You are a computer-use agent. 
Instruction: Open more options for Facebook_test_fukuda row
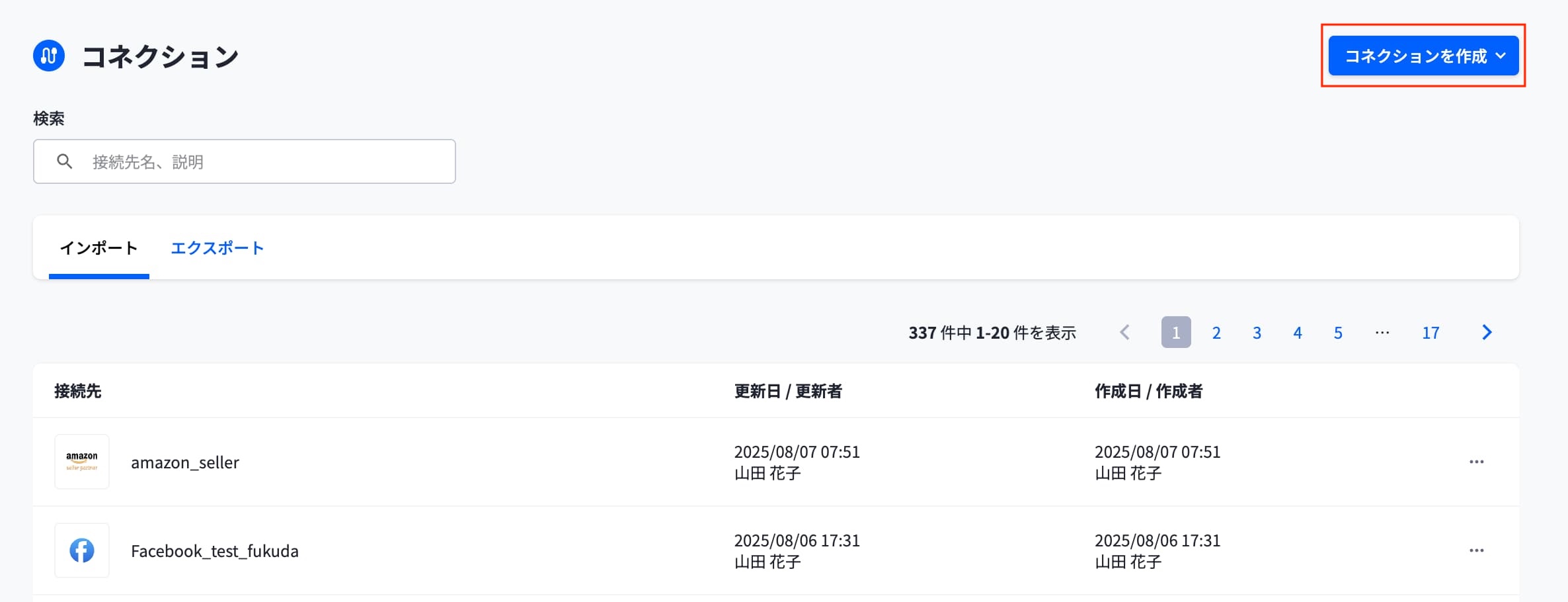point(1476,550)
